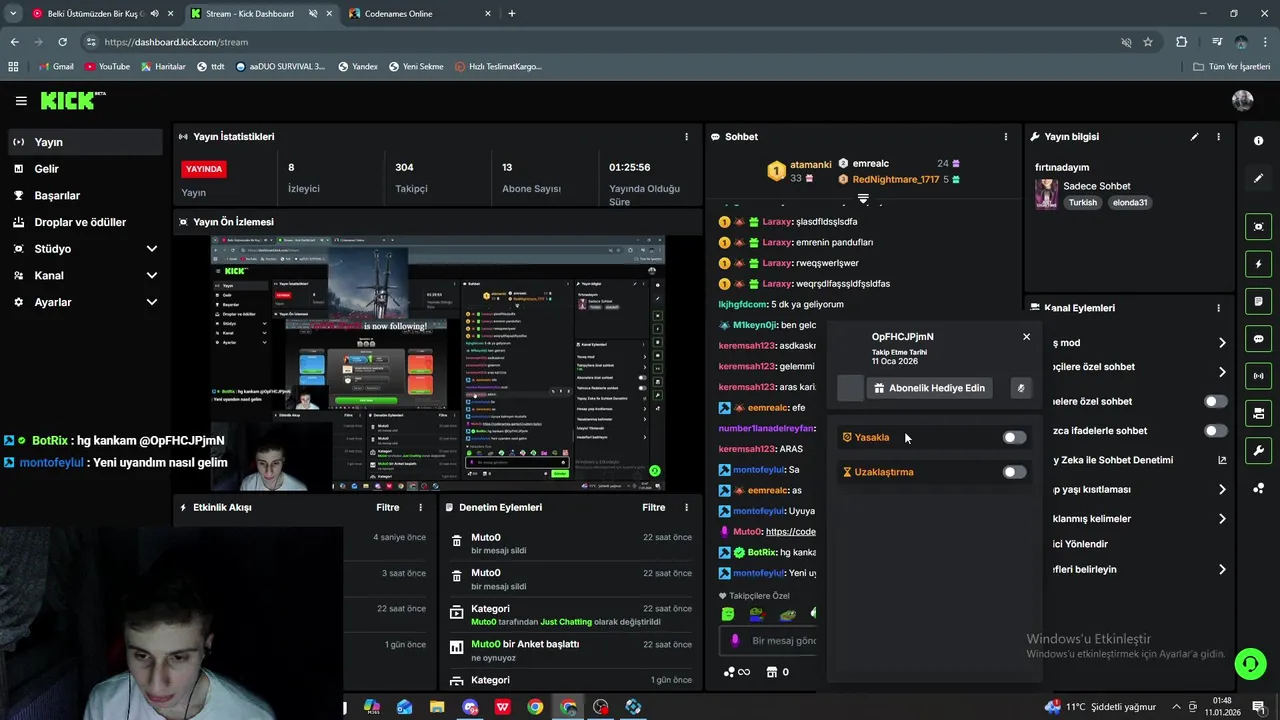1280x720 pixels.
Task: Open the AI chat moderation external link icon
Action: point(1222,460)
